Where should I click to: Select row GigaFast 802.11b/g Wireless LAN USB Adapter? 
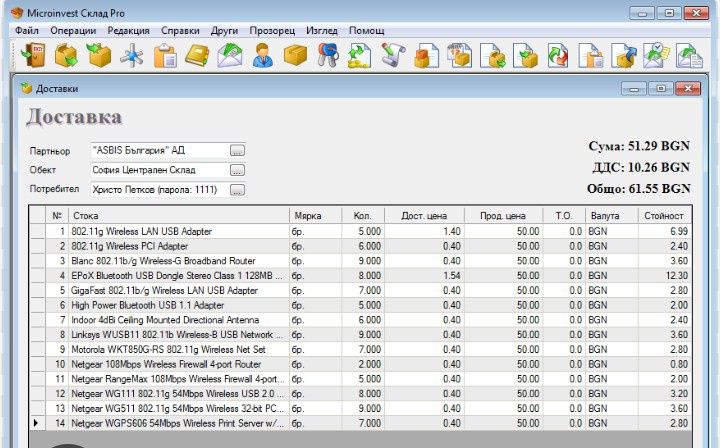pyautogui.click(x=360, y=290)
